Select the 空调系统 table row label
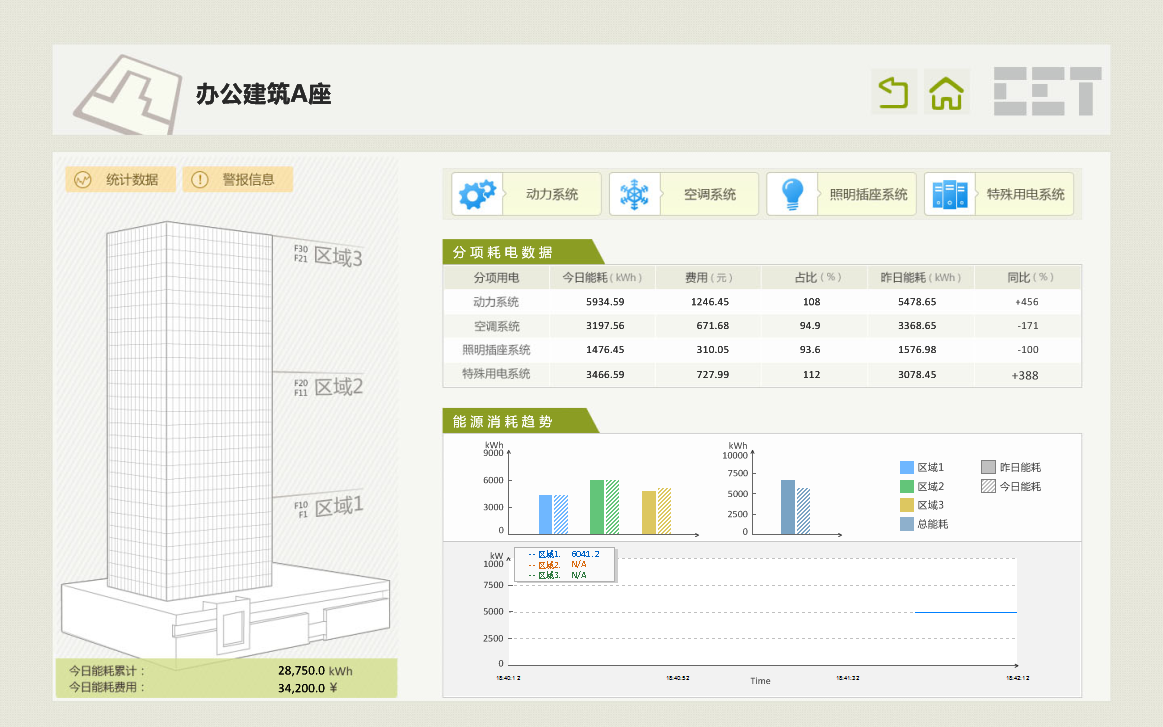 click(496, 326)
